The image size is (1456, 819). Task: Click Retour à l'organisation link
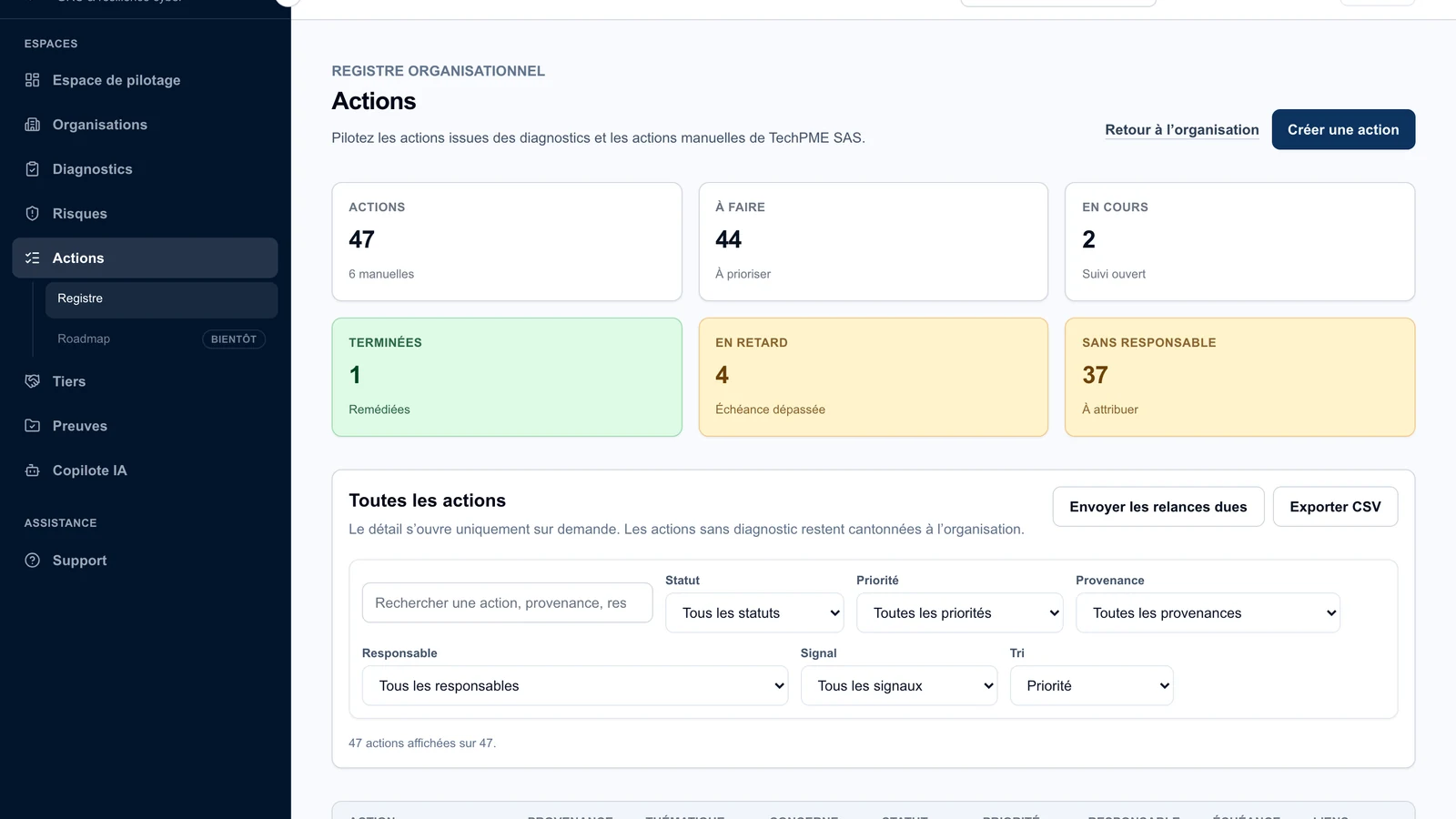click(1182, 130)
